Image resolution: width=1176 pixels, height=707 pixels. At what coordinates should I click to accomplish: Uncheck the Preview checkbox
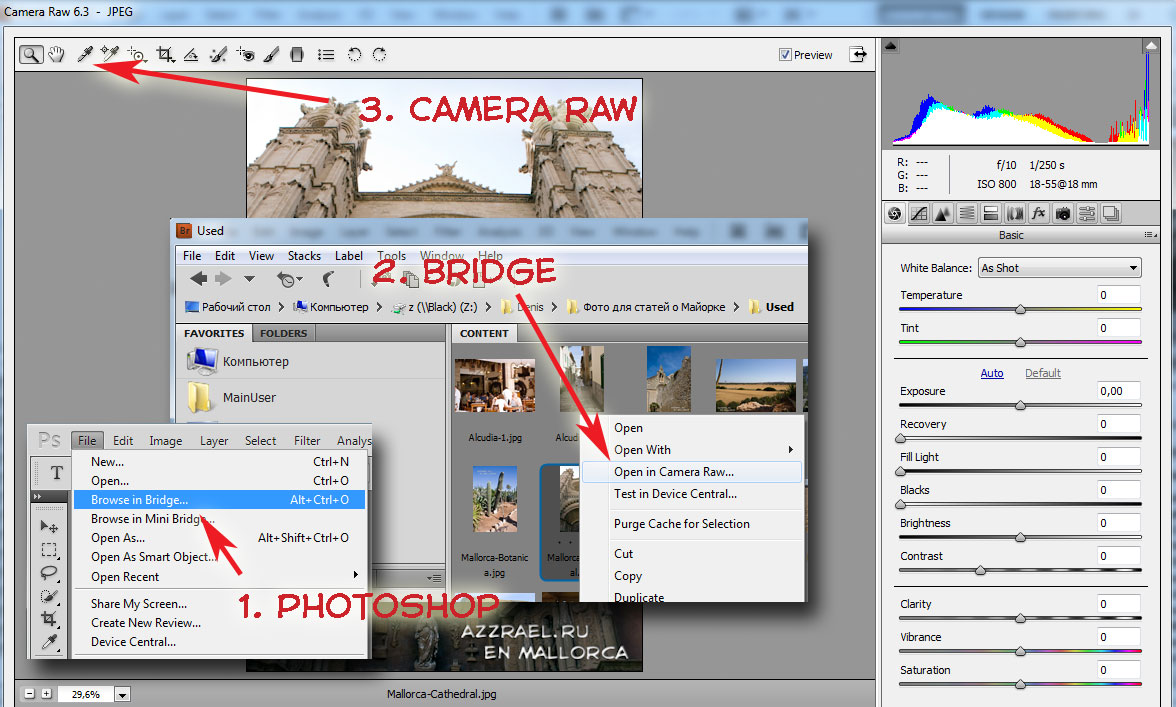785,55
